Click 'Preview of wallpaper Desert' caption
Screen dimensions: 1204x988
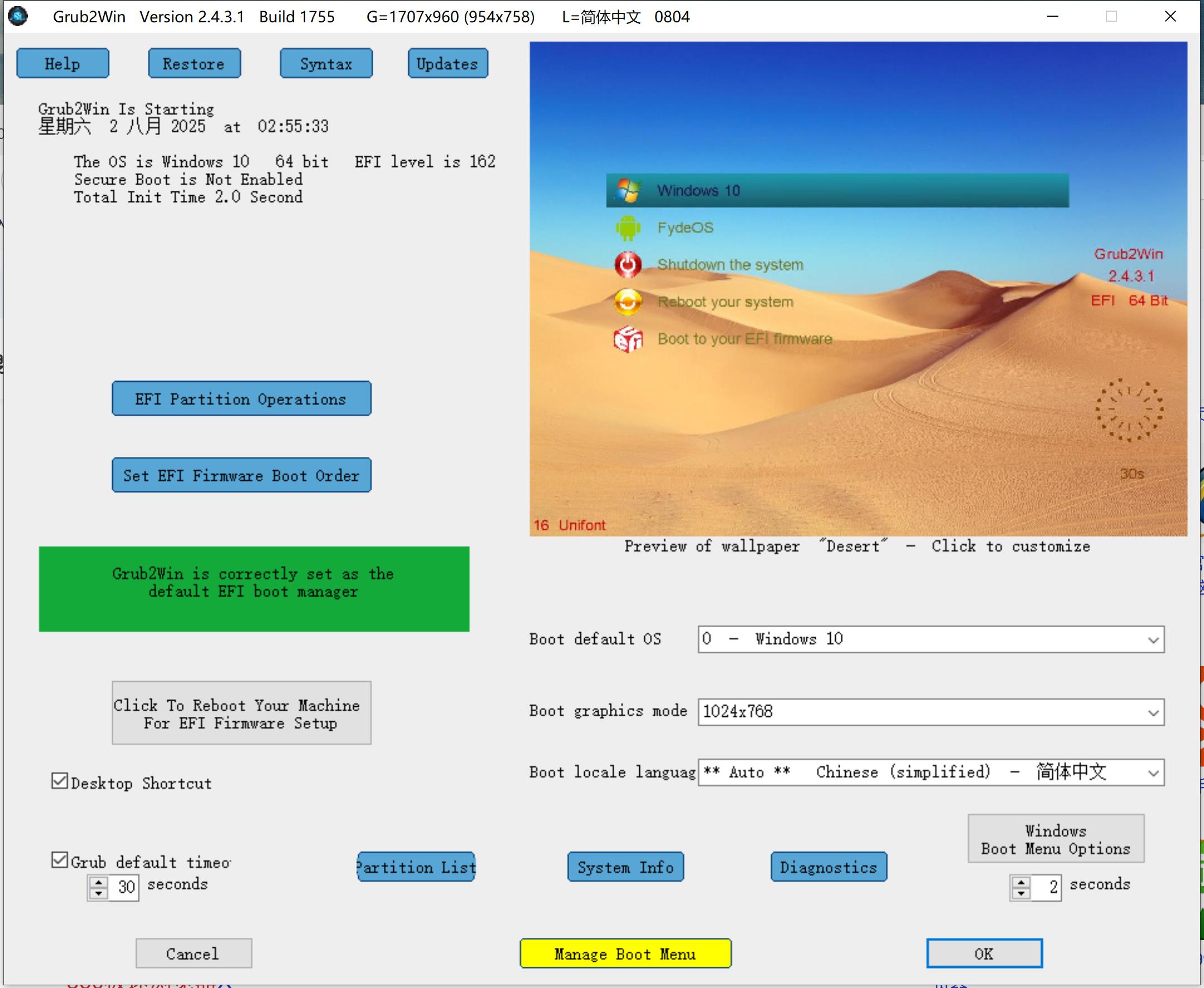click(x=858, y=546)
